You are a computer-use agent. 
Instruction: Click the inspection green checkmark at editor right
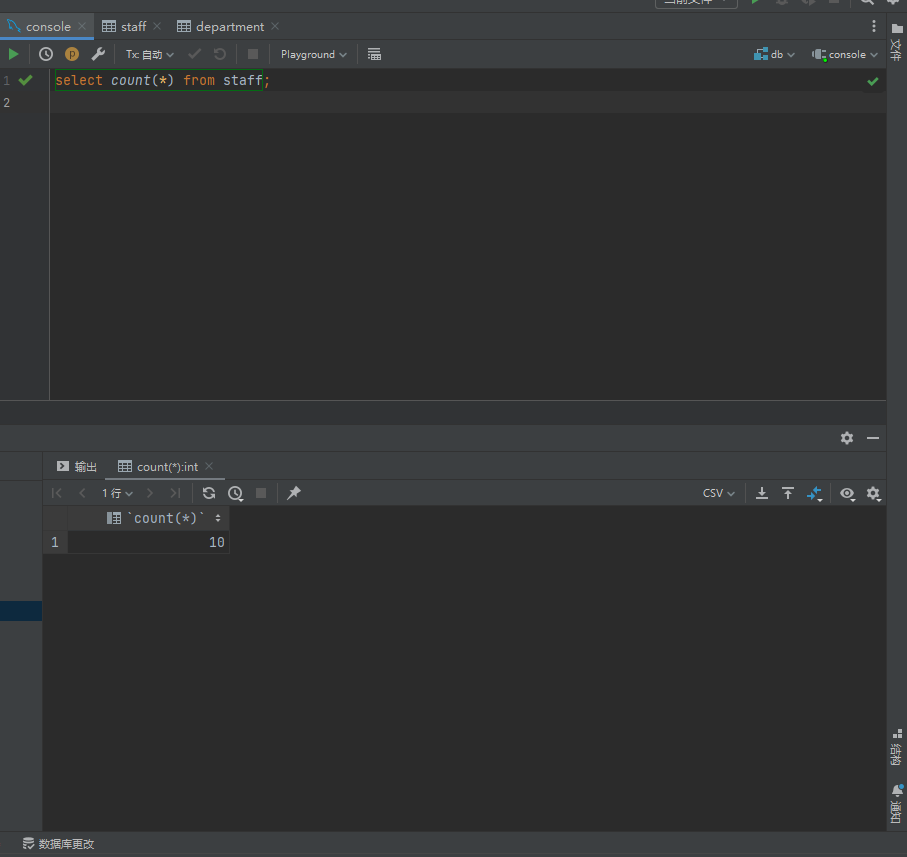pos(873,82)
